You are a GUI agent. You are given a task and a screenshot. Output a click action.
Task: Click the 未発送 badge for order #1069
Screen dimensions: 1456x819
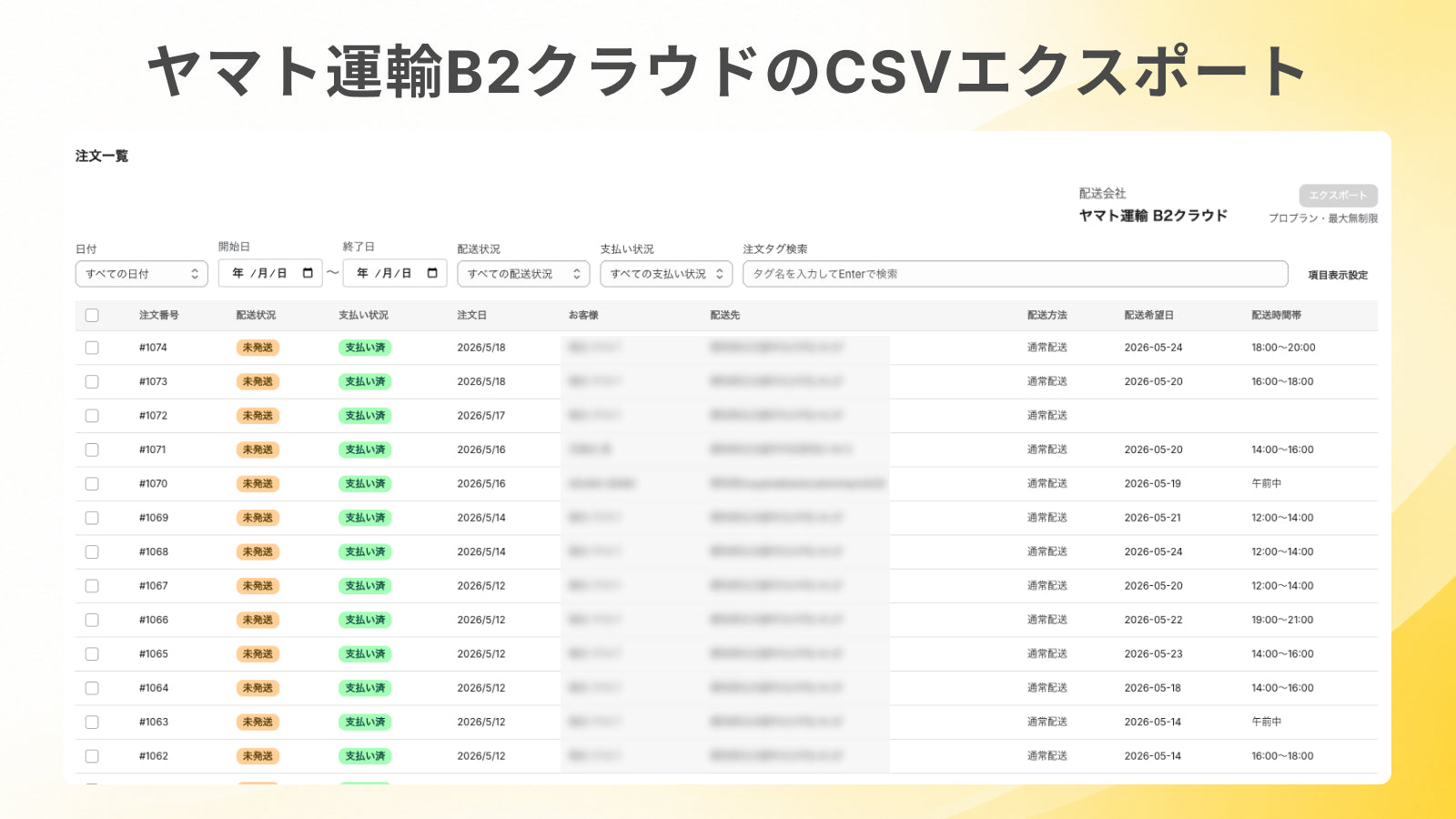(x=258, y=518)
